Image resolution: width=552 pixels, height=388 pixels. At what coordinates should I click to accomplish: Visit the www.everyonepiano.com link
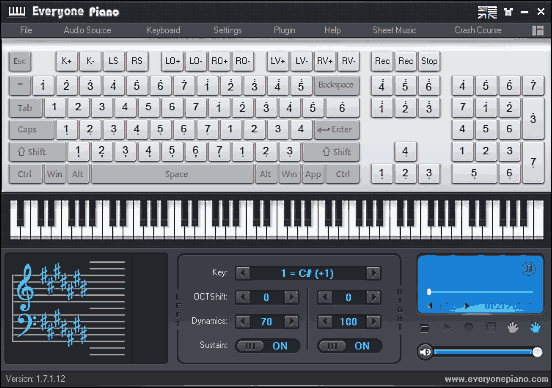click(496, 379)
